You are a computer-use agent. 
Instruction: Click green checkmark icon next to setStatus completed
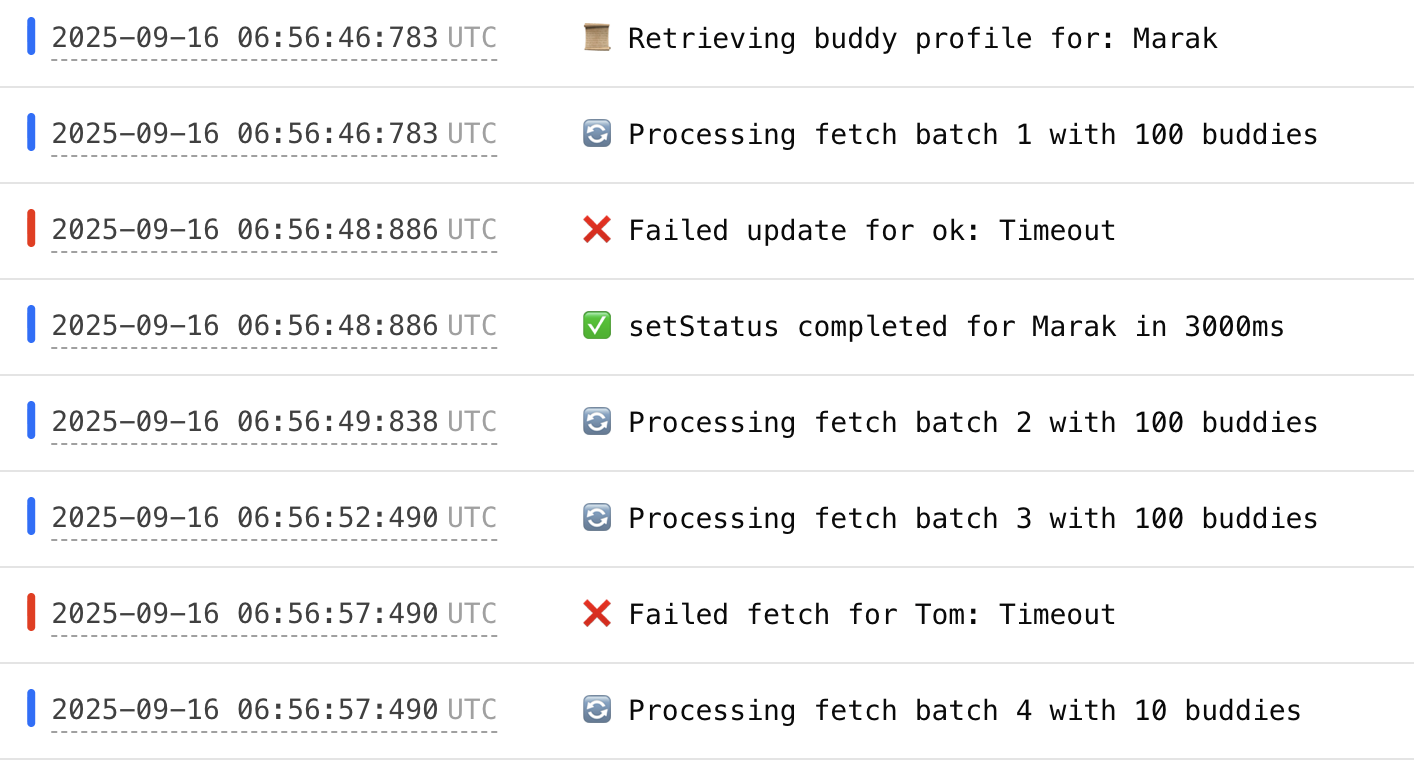click(596, 326)
